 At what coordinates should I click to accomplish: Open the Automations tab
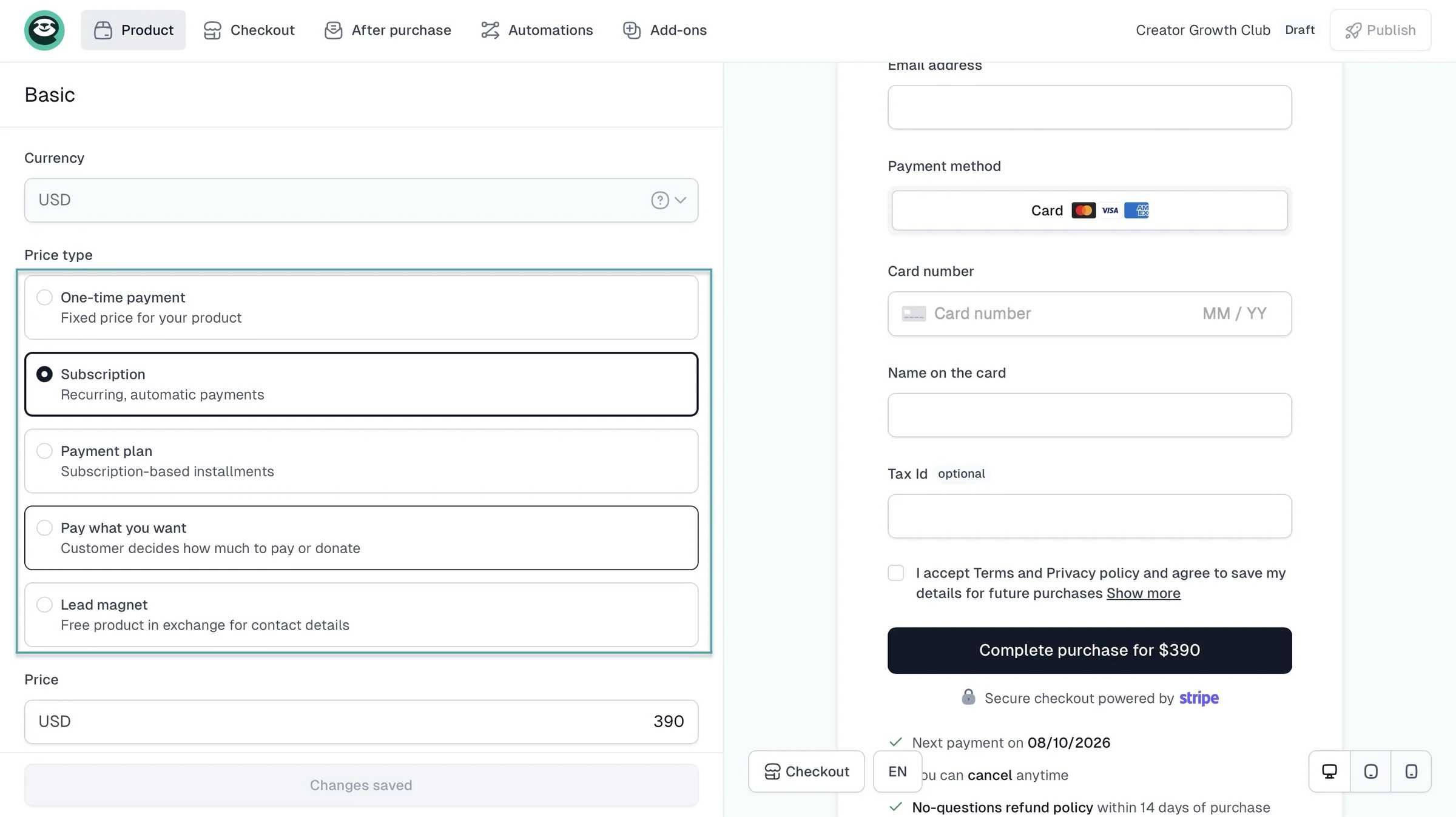pos(537,30)
